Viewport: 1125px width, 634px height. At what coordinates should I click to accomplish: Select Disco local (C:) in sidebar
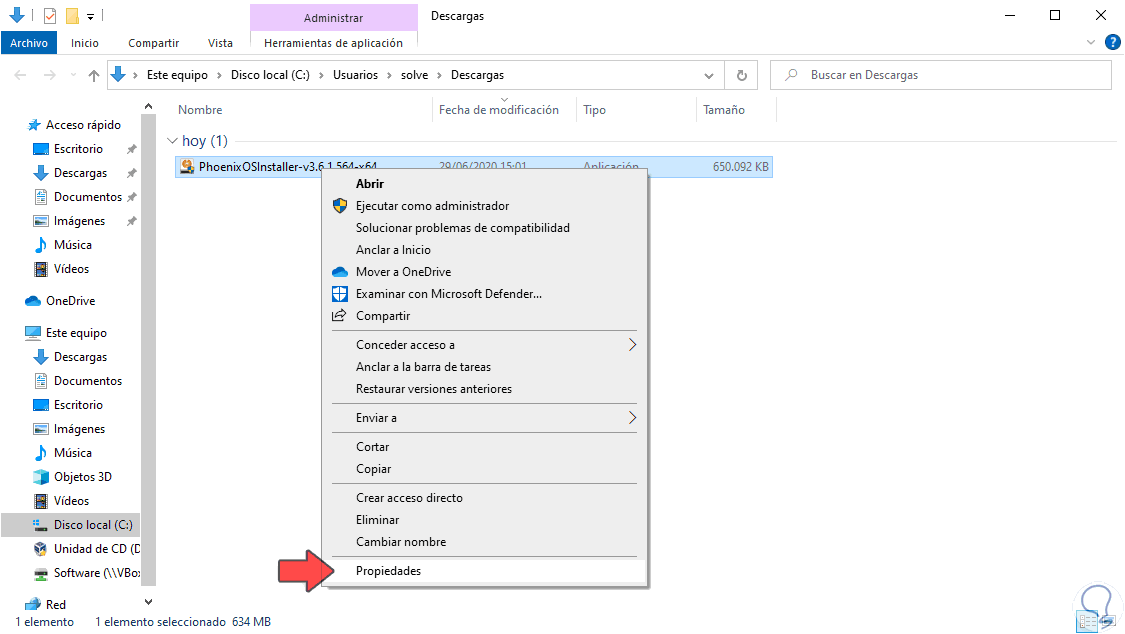[x=93, y=525]
